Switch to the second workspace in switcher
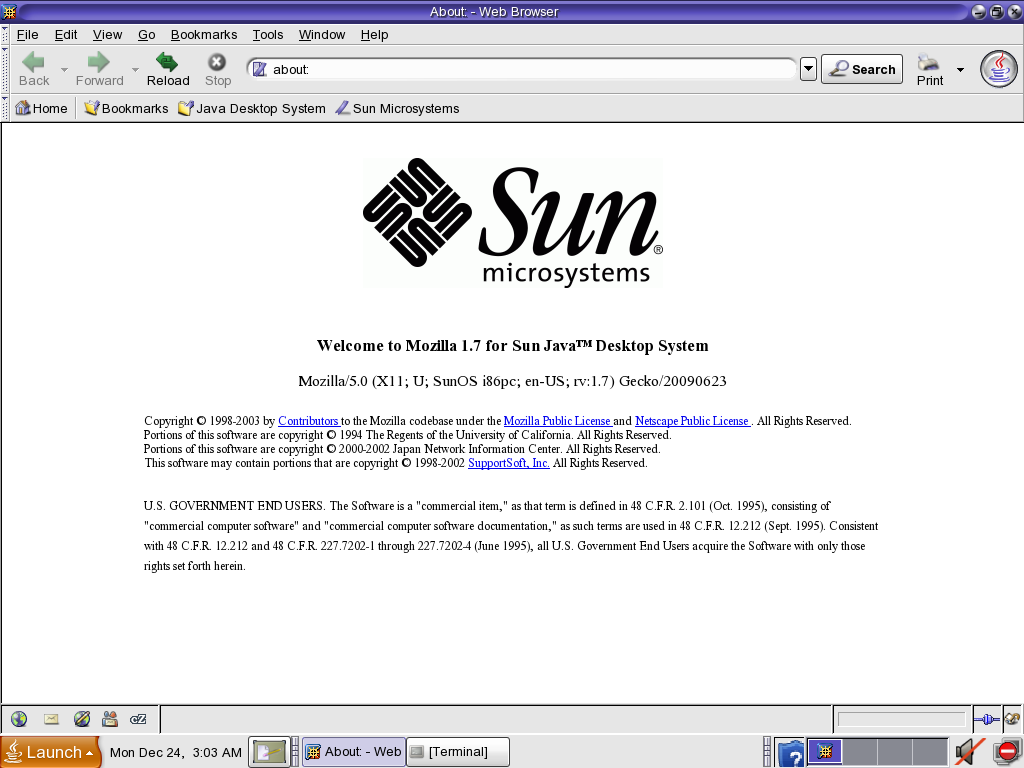 [860, 752]
